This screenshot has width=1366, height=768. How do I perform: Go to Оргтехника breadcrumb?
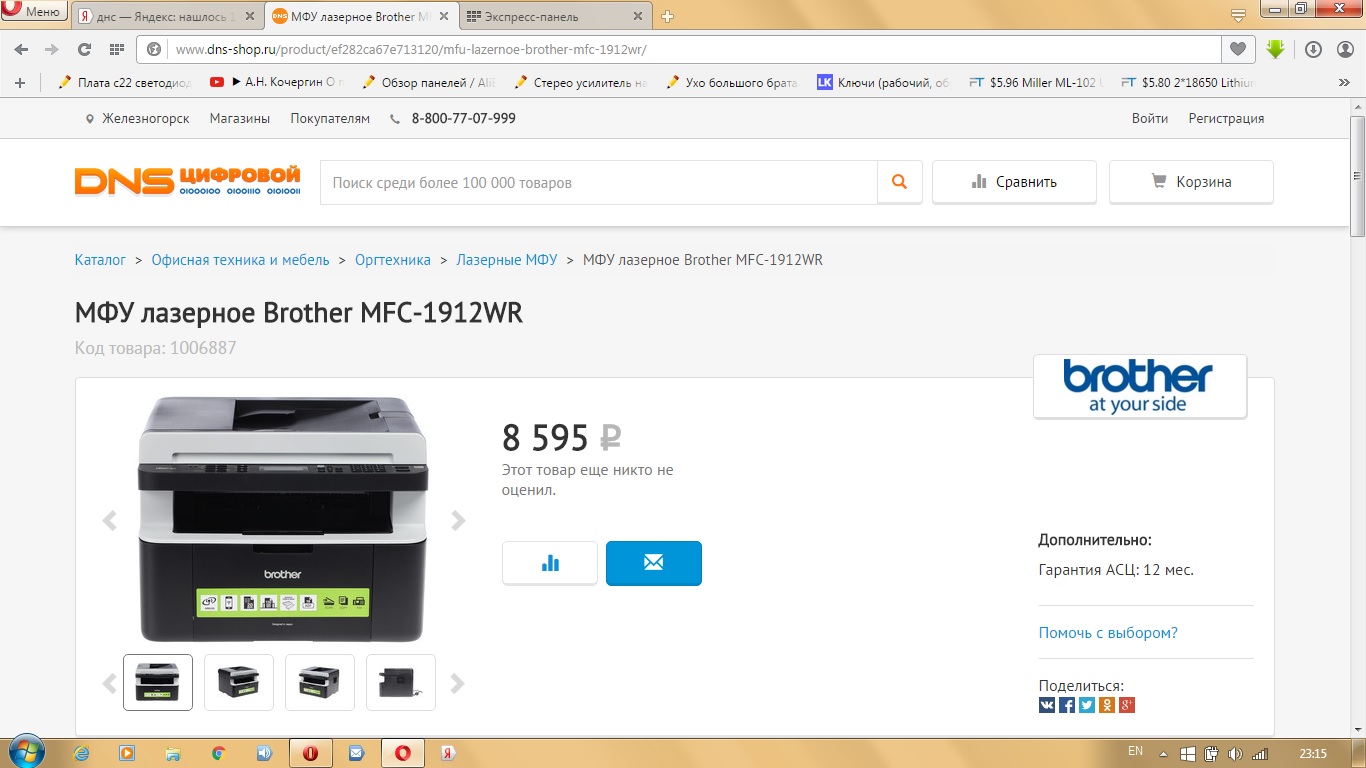coord(393,260)
